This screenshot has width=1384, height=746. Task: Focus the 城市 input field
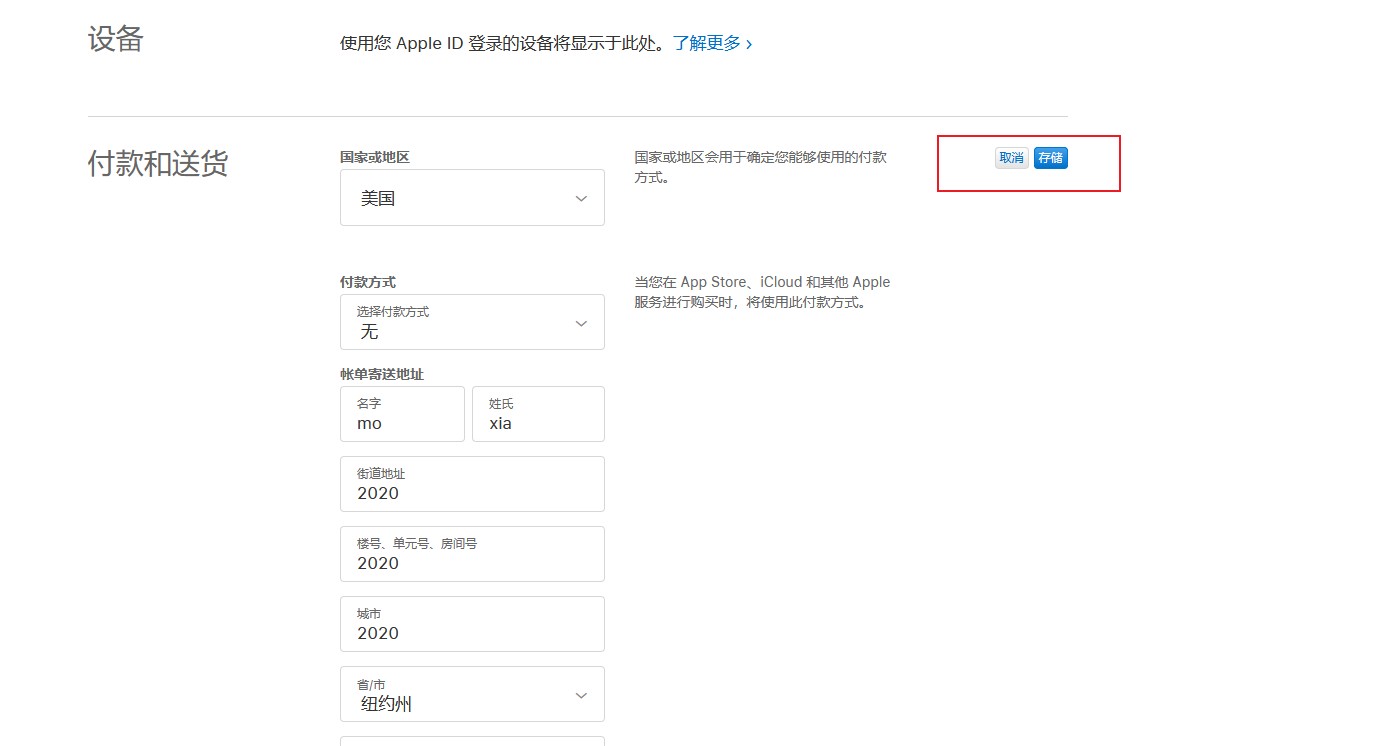click(472, 624)
